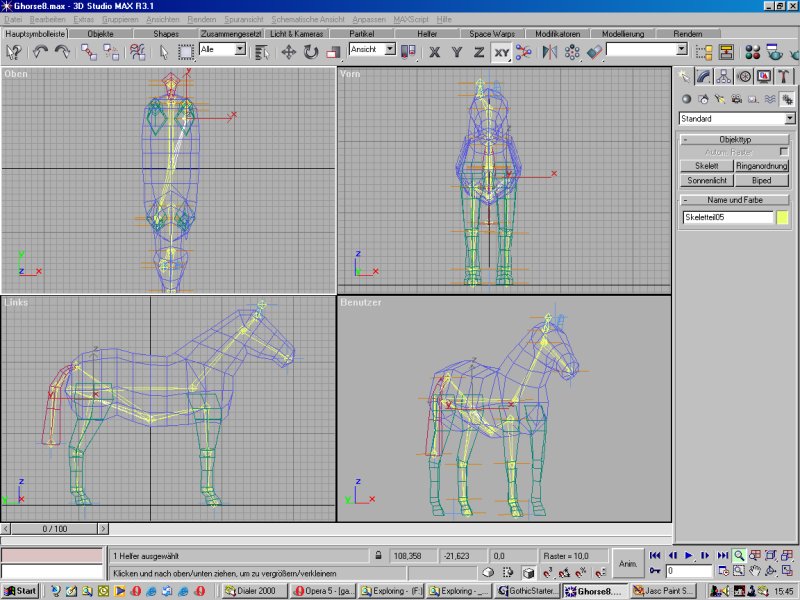Click the Biped button

(762, 181)
